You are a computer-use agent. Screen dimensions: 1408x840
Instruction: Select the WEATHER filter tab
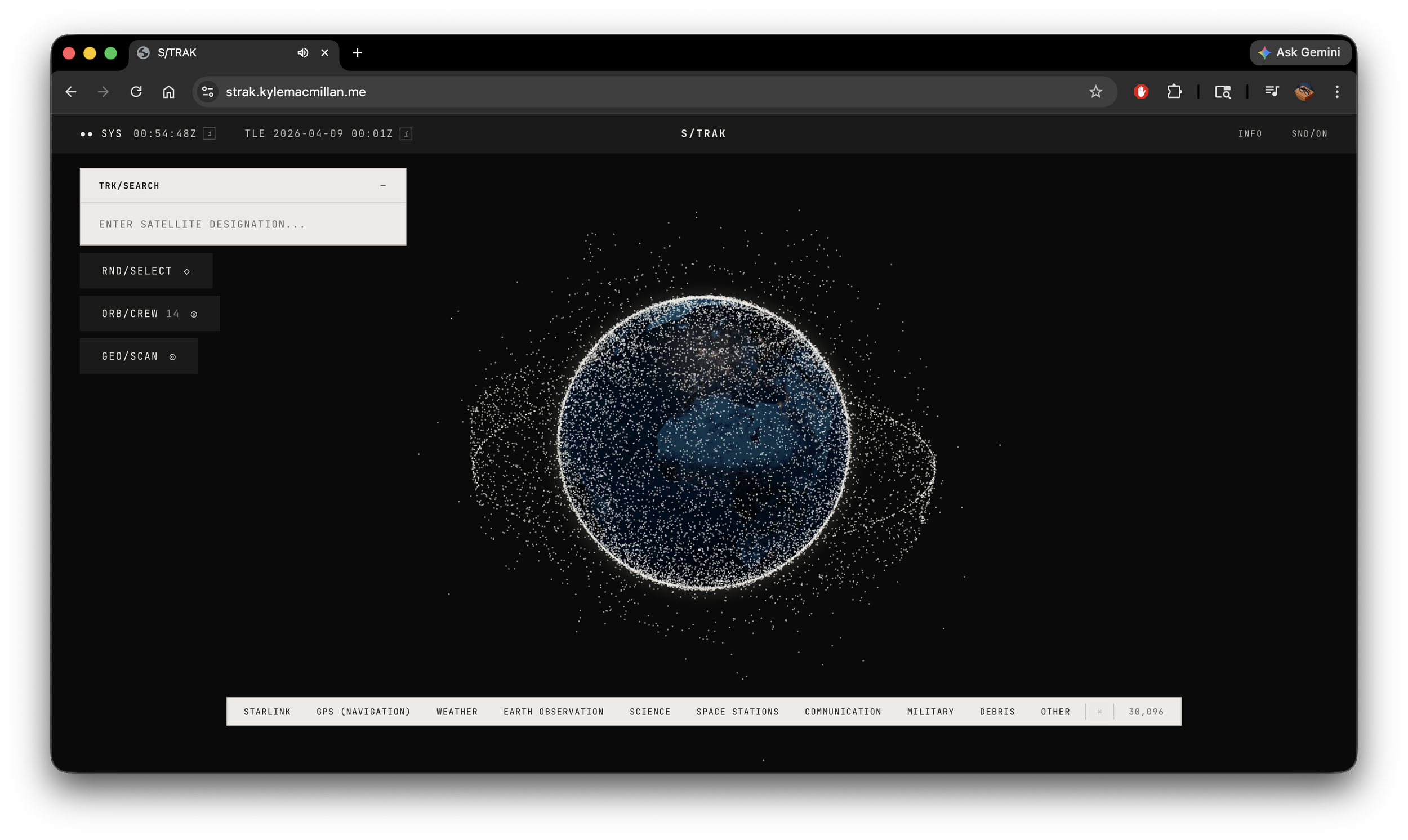point(457,712)
